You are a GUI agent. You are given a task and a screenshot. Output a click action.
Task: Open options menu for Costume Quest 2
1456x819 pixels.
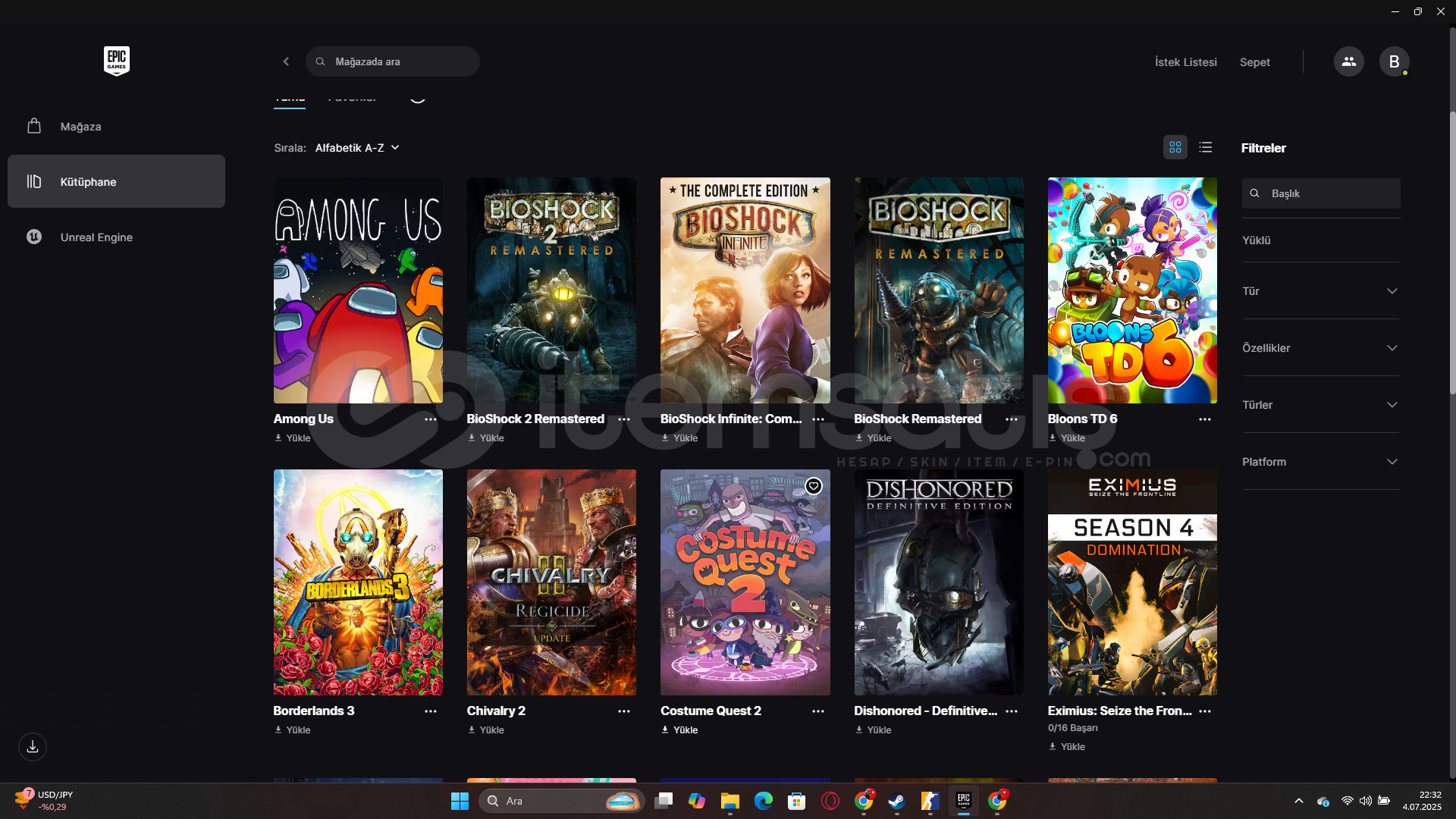click(818, 711)
